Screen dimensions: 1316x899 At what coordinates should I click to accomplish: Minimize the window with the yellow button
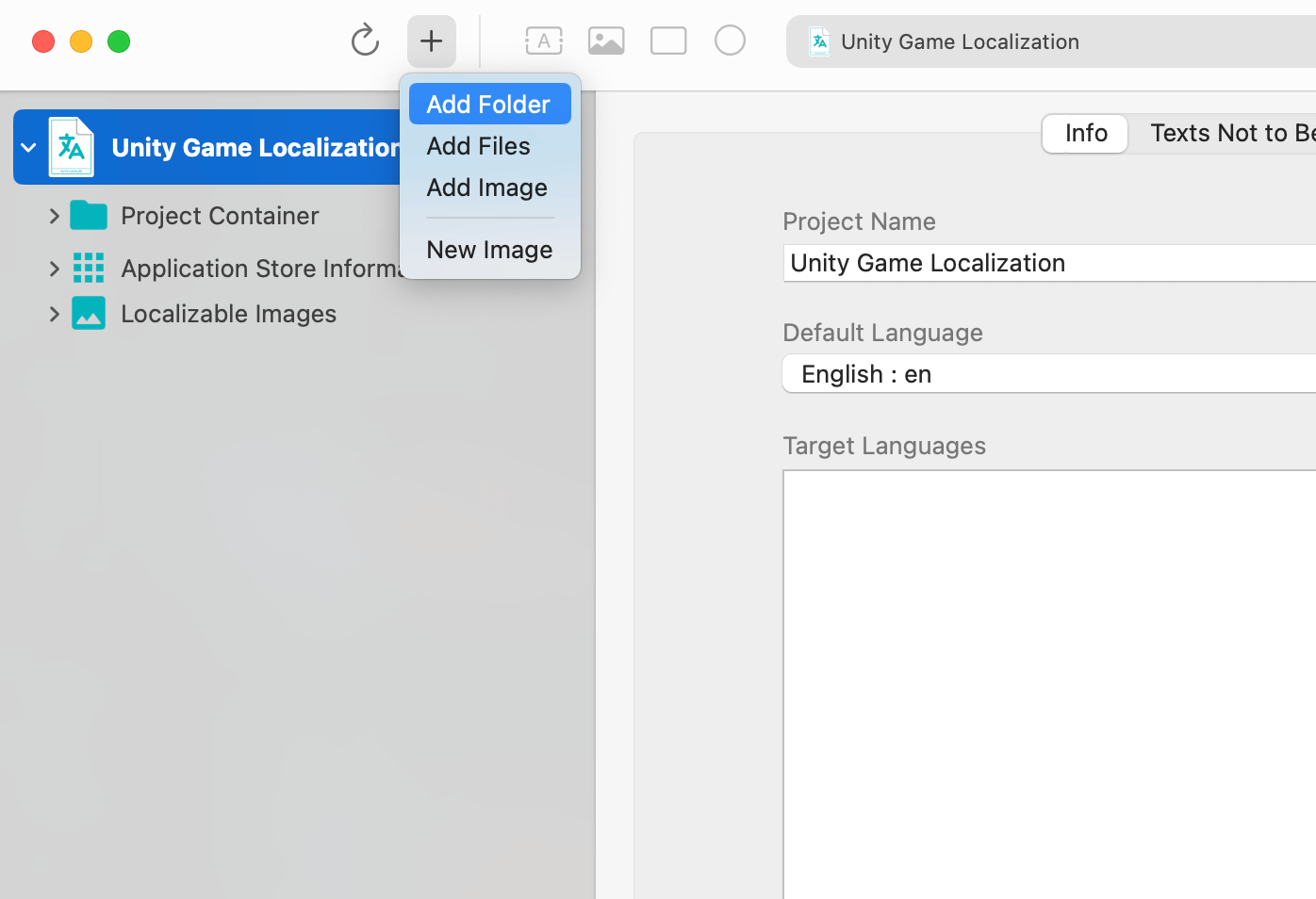tap(81, 41)
